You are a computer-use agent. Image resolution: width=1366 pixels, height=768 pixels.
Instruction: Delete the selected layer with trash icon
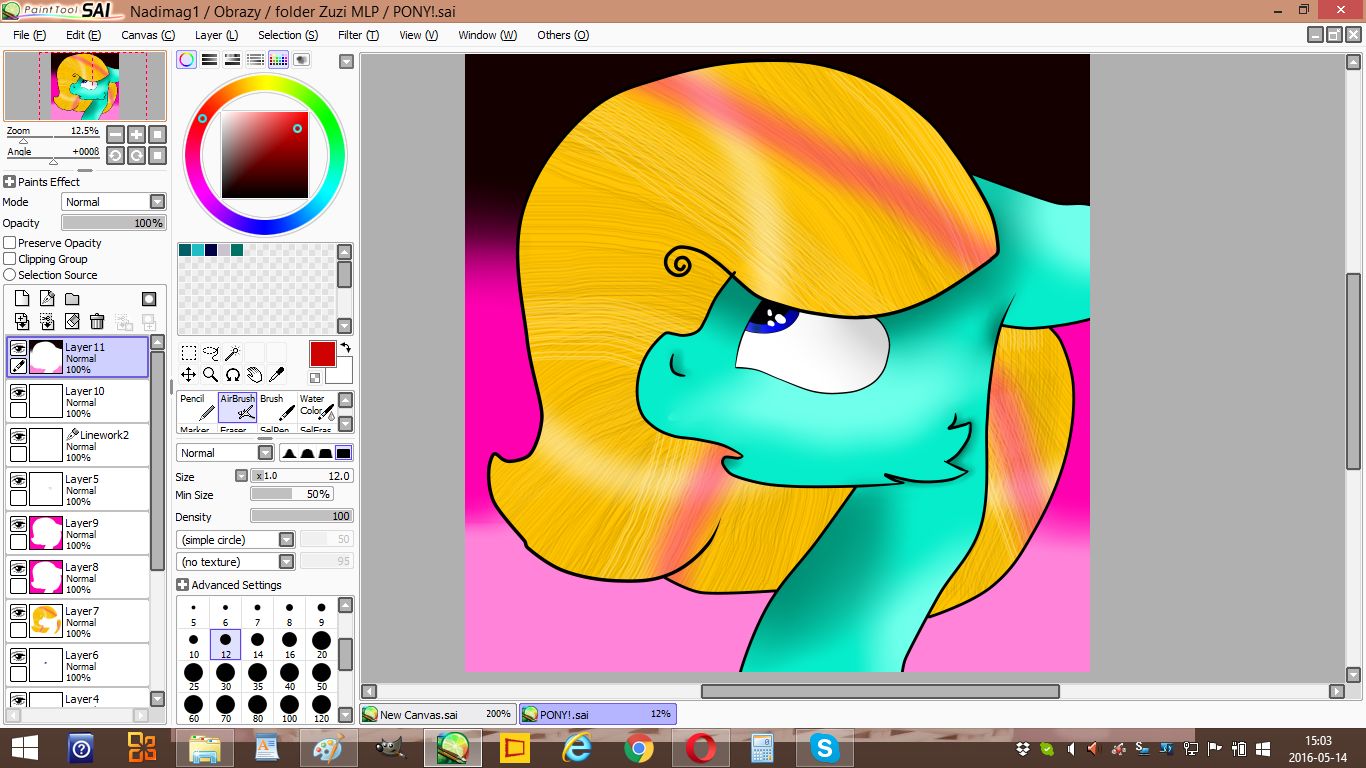tap(97, 321)
